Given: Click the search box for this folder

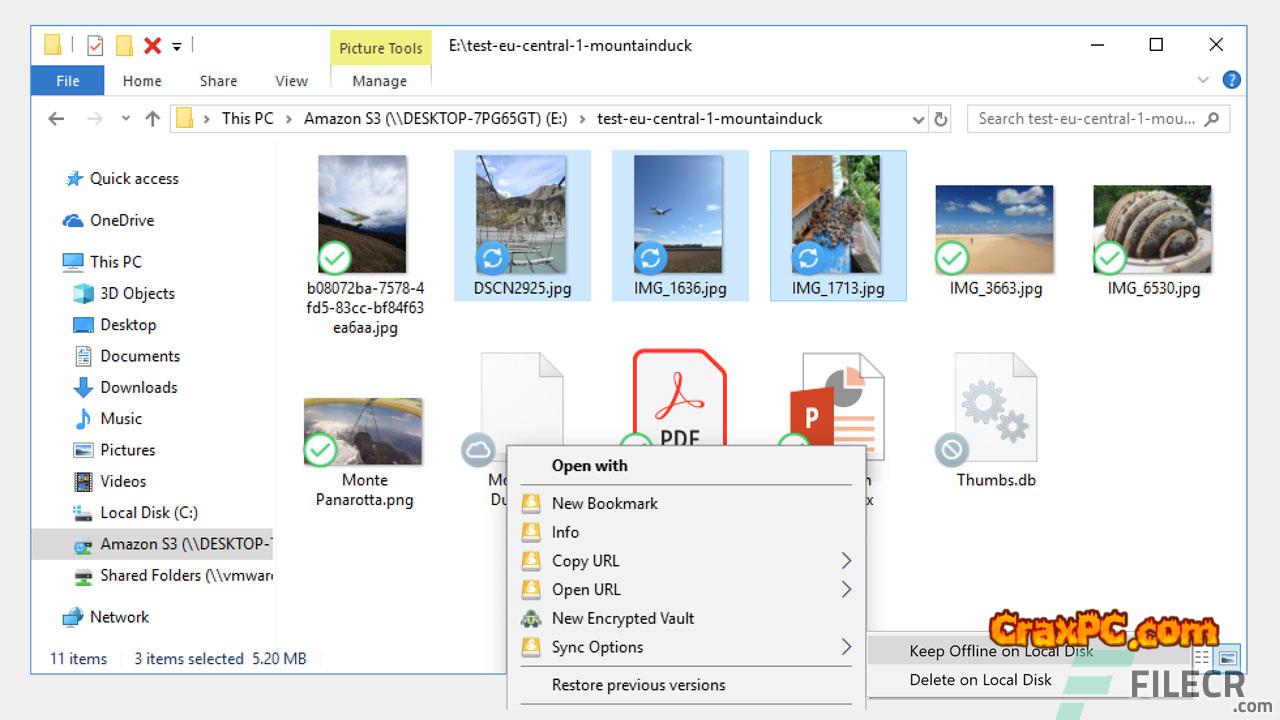Looking at the screenshot, I should [x=1086, y=119].
